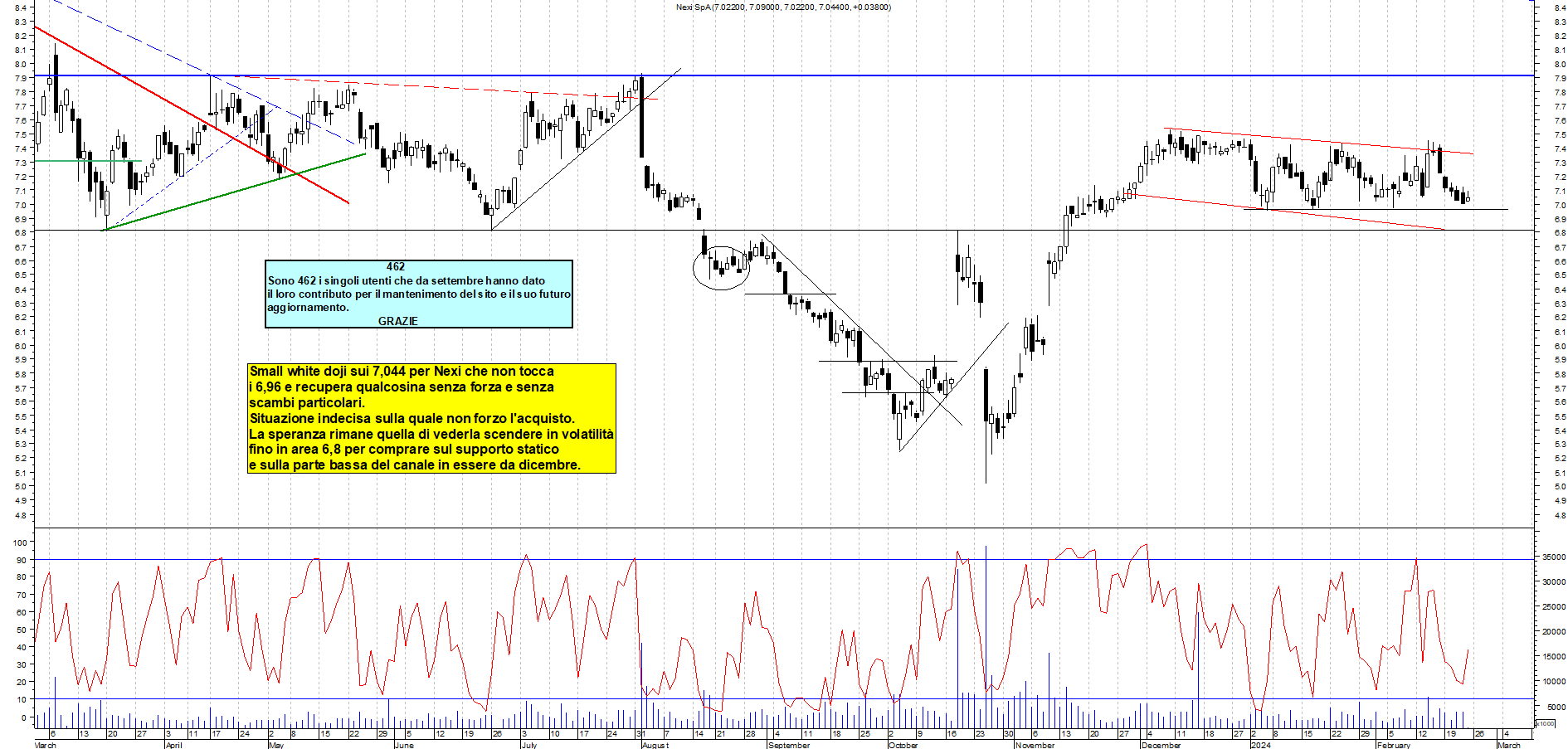Click the May month label
The image size is (1568, 749).
pos(276,745)
